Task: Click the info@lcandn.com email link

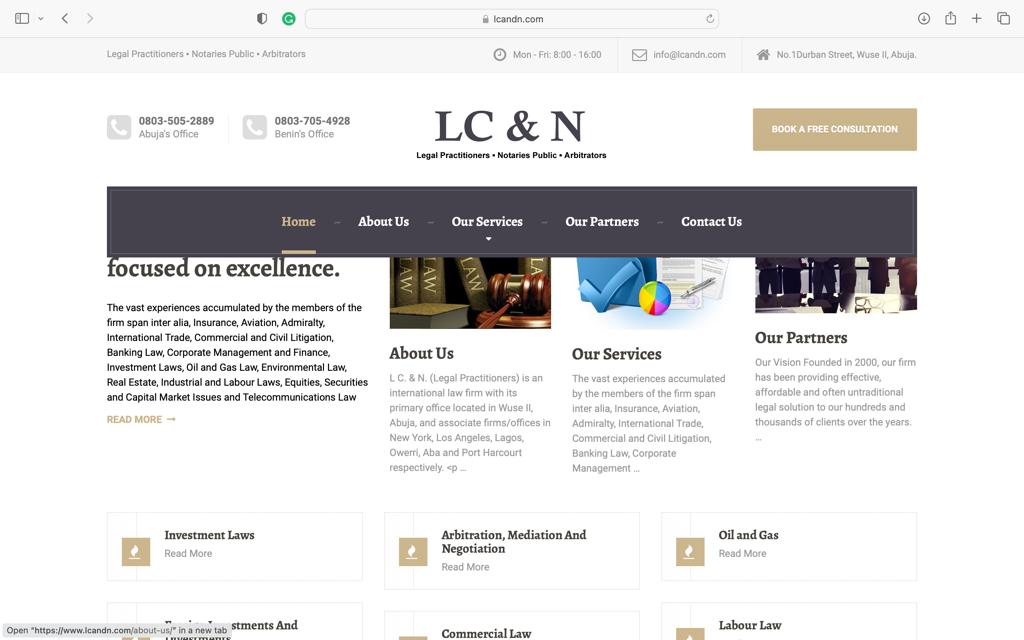Action: tap(689, 55)
